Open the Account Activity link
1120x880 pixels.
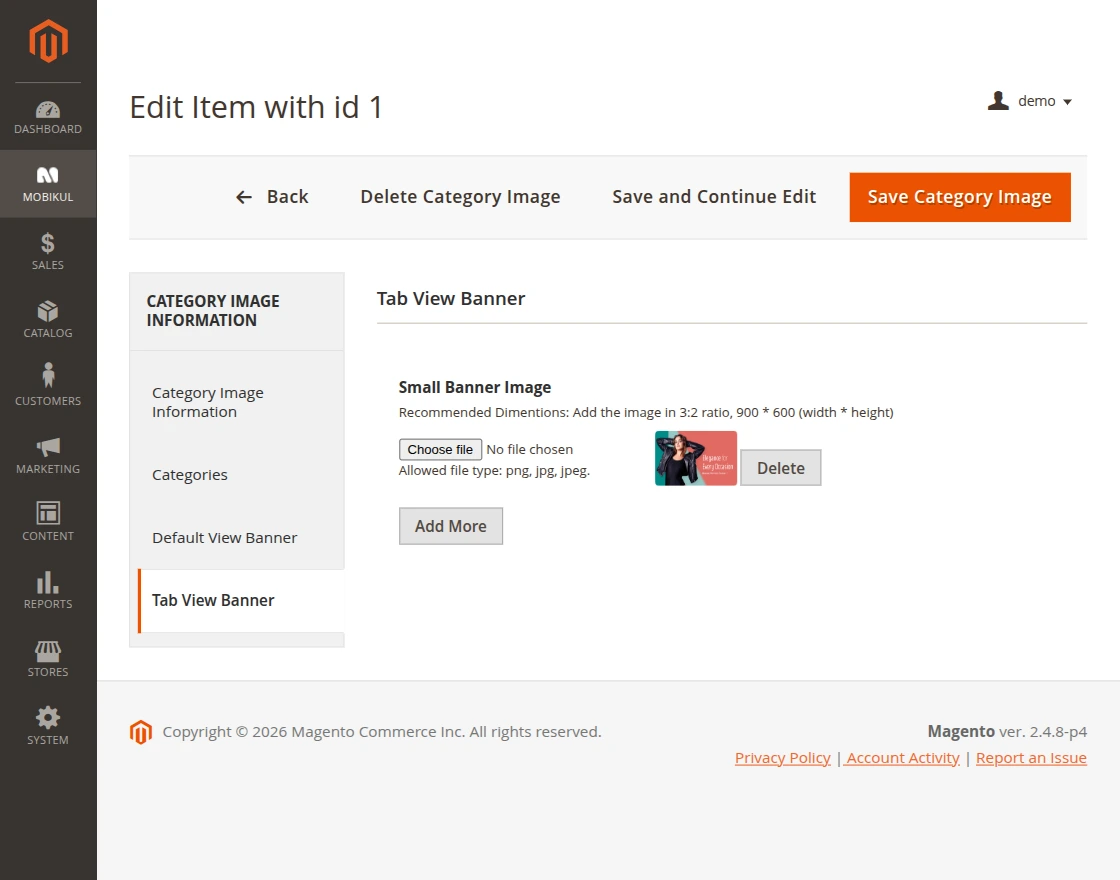(x=902, y=758)
